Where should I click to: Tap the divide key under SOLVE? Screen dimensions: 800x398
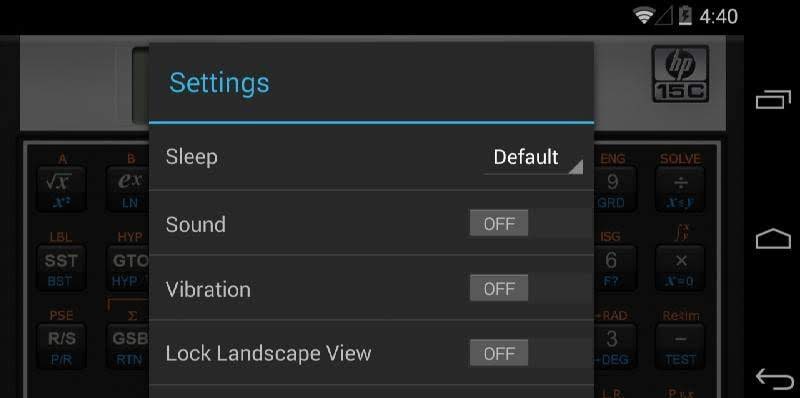(680, 189)
